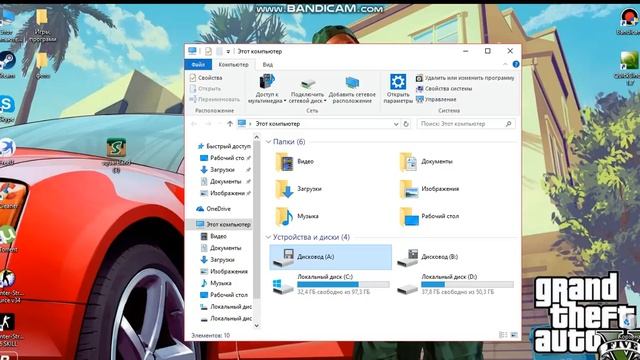Image resolution: width=640 pixels, height=360 pixels.
Task: Open Quick Access Toolbar customize dropdown
Action: point(228,51)
